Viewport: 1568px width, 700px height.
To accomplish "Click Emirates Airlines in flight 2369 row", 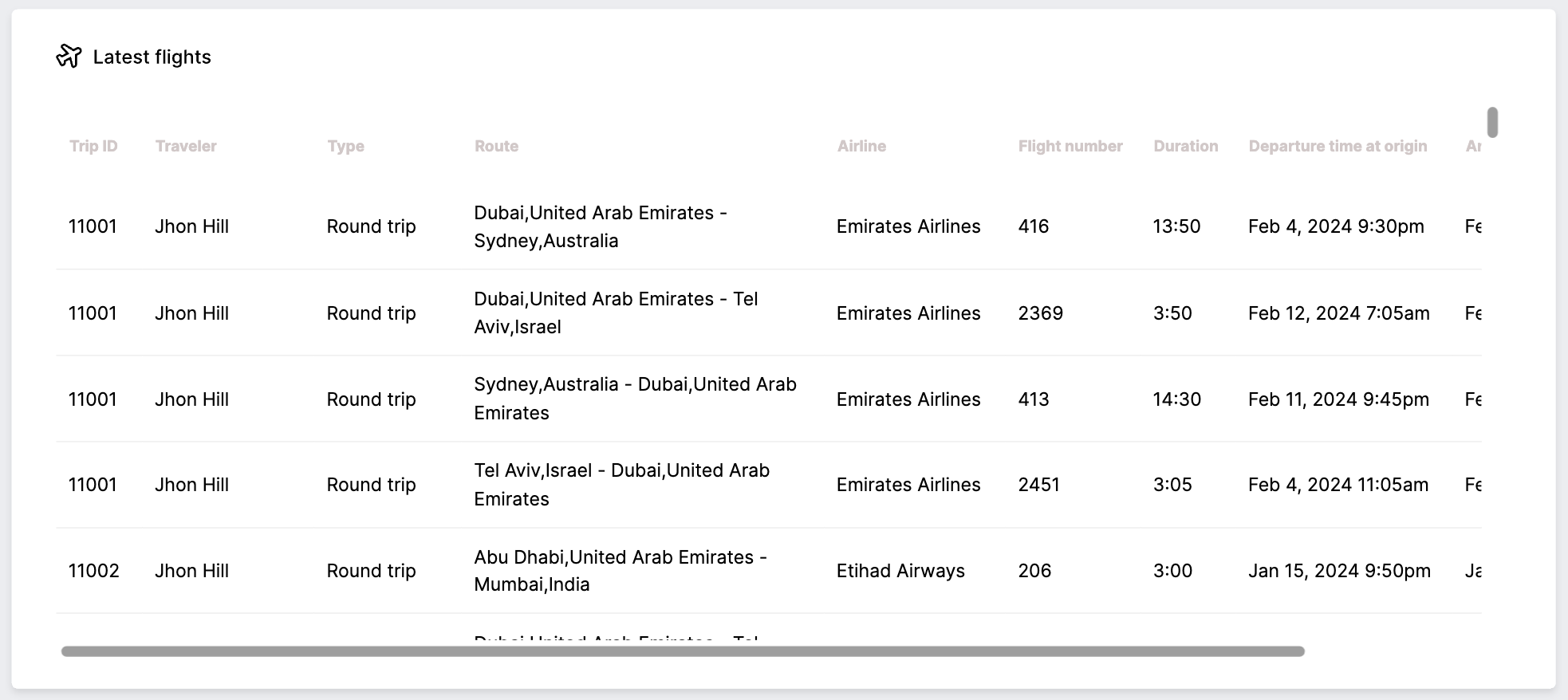I will pyautogui.click(x=908, y=313).
